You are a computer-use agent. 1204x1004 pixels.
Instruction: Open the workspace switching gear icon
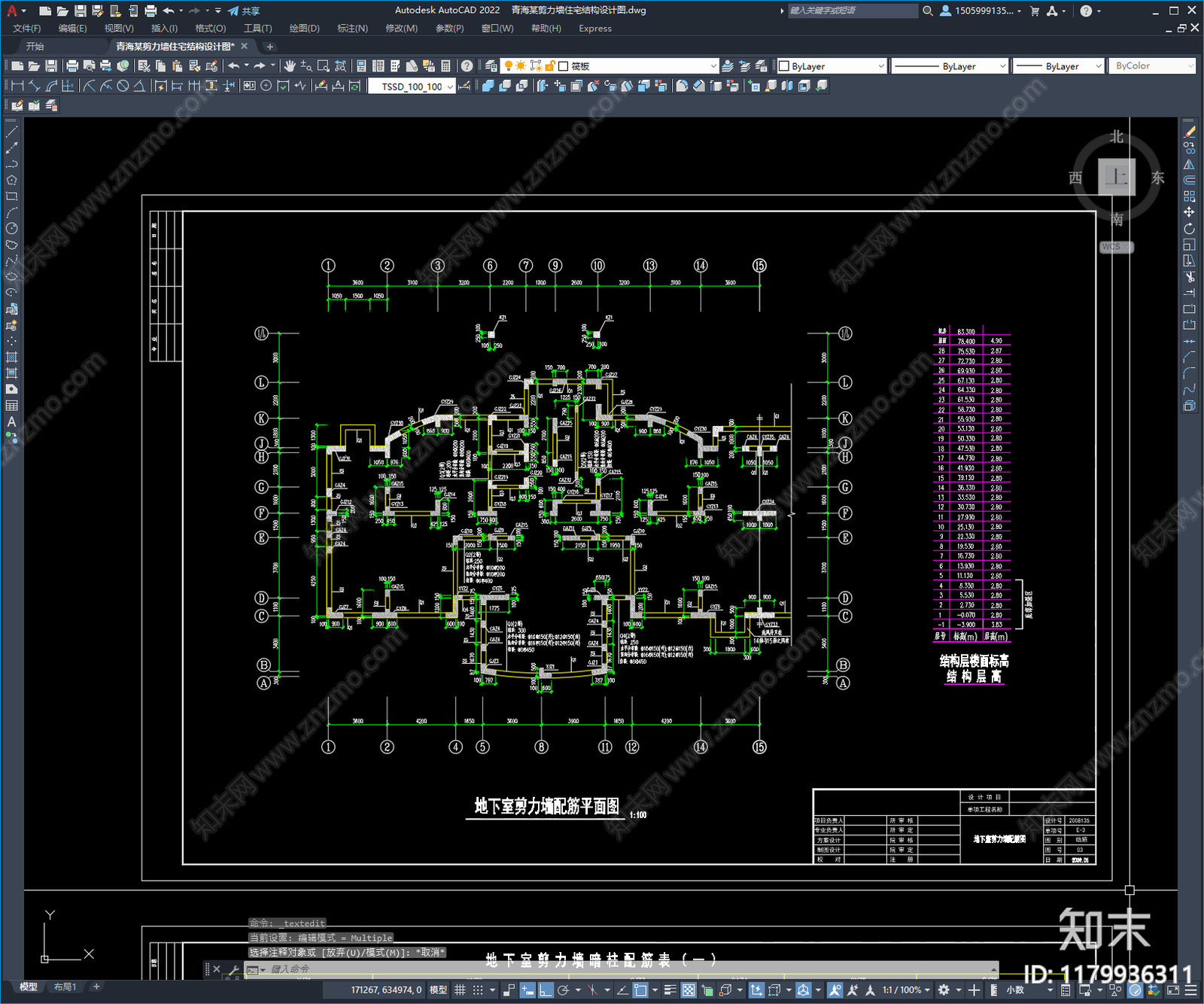[944, 990]
